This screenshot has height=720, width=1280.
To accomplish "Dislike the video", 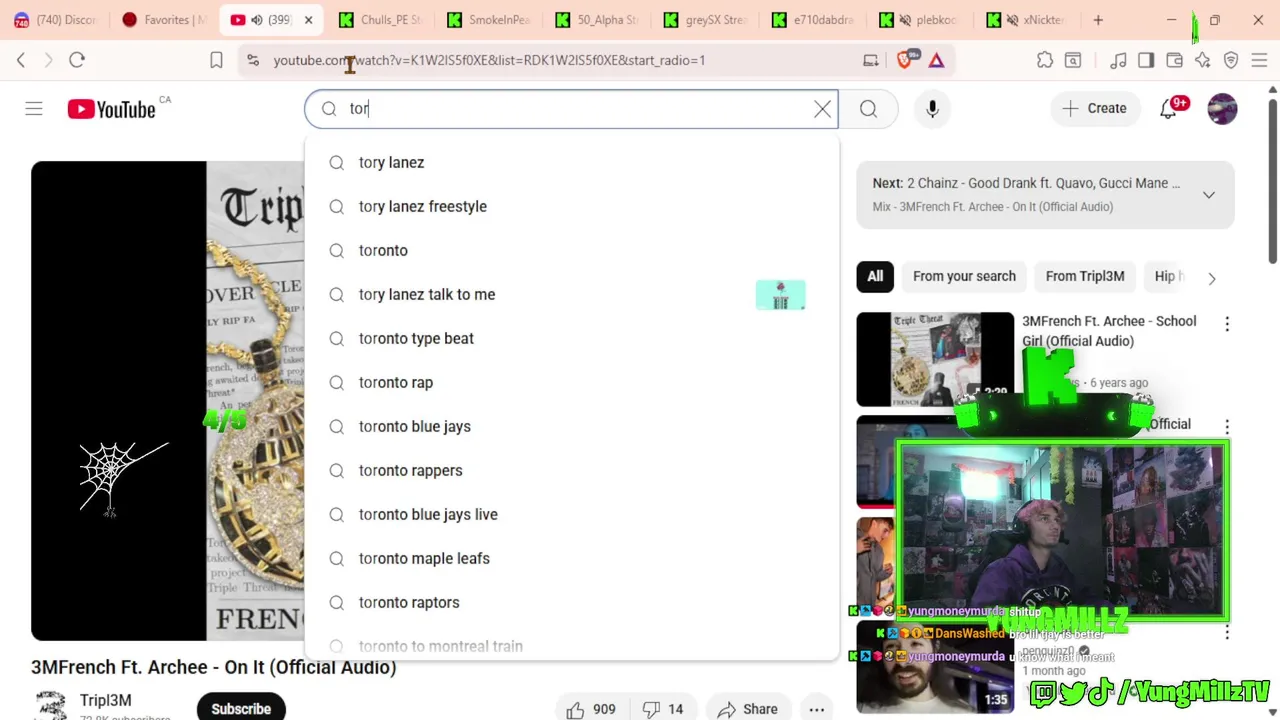I will pos(664,709).
